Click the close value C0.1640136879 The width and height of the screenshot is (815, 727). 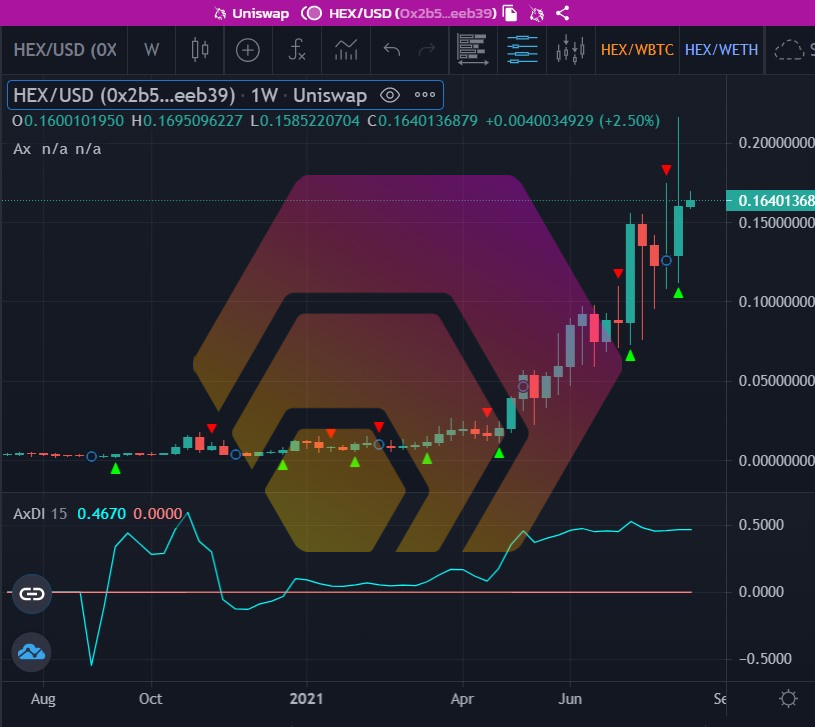pos(422,121)
